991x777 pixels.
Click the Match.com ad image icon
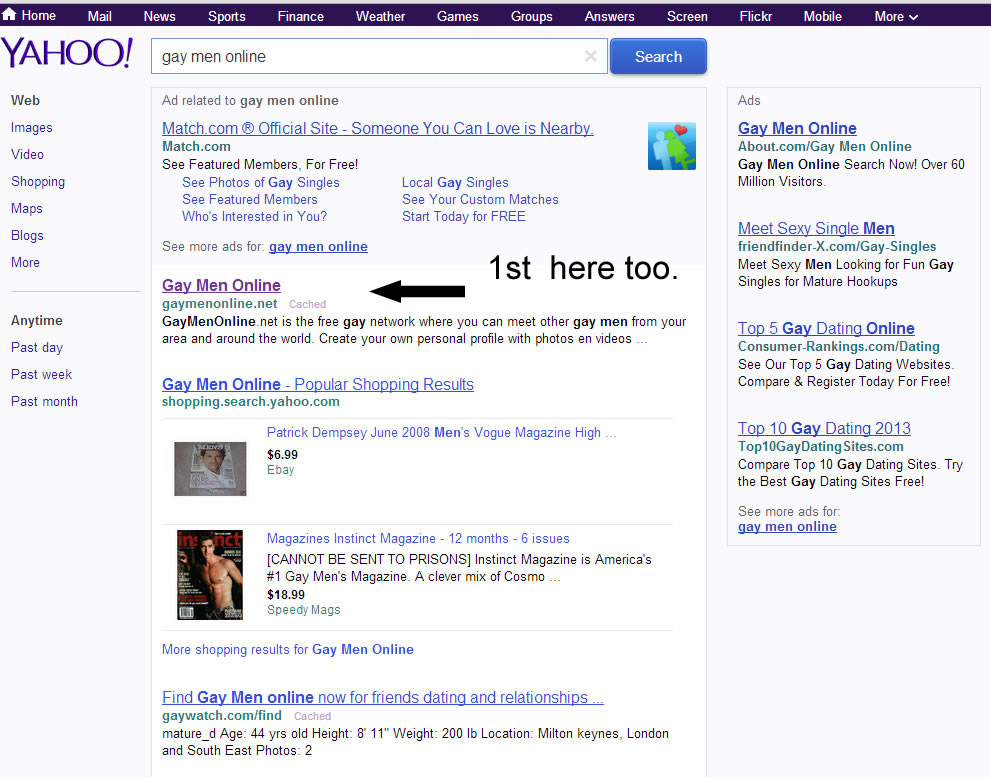[671, 146]
